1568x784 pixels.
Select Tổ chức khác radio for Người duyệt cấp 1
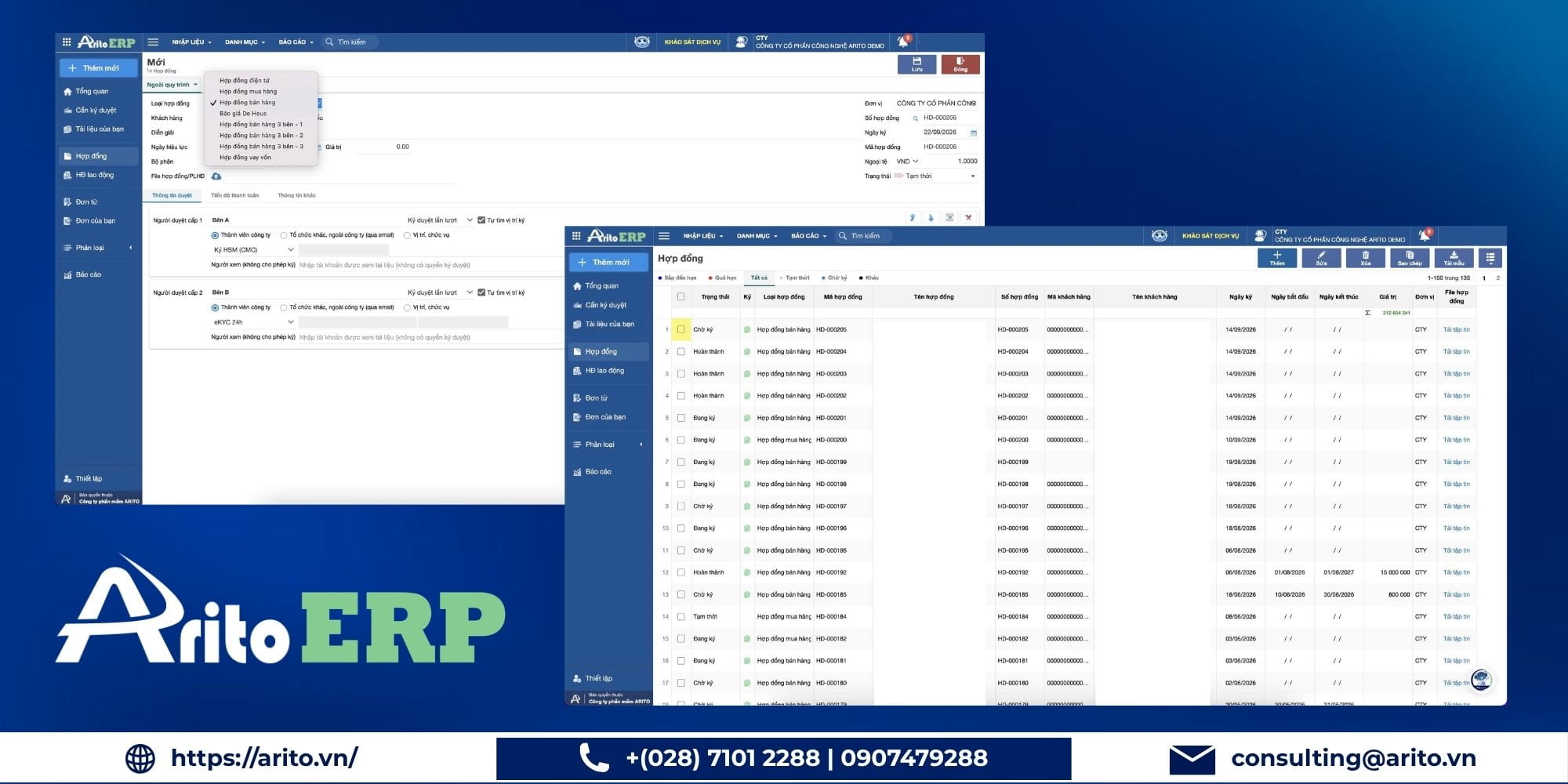tap(284, 235)
